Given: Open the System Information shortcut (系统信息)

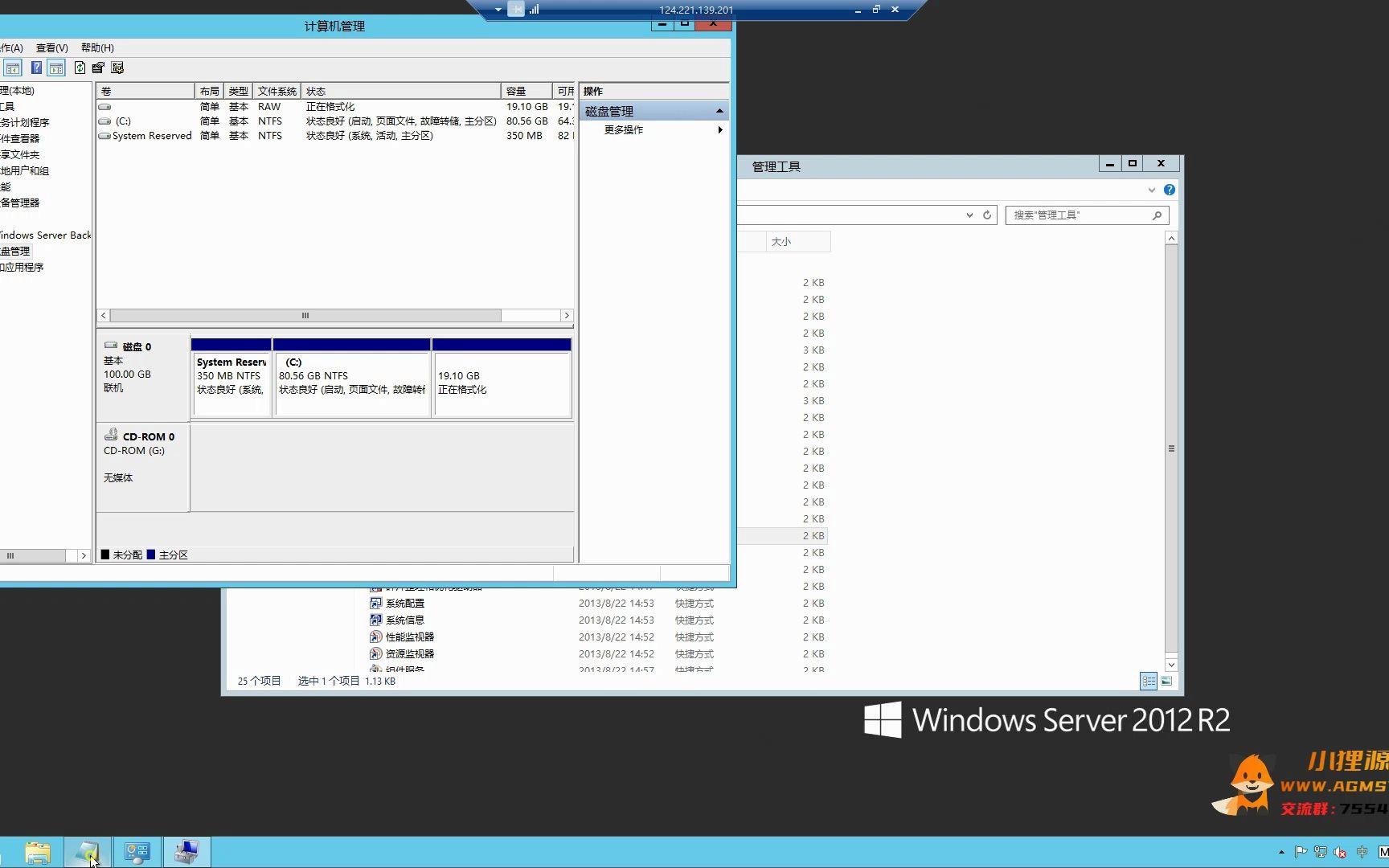Looking at the screenshot, I should click(405, 620).
